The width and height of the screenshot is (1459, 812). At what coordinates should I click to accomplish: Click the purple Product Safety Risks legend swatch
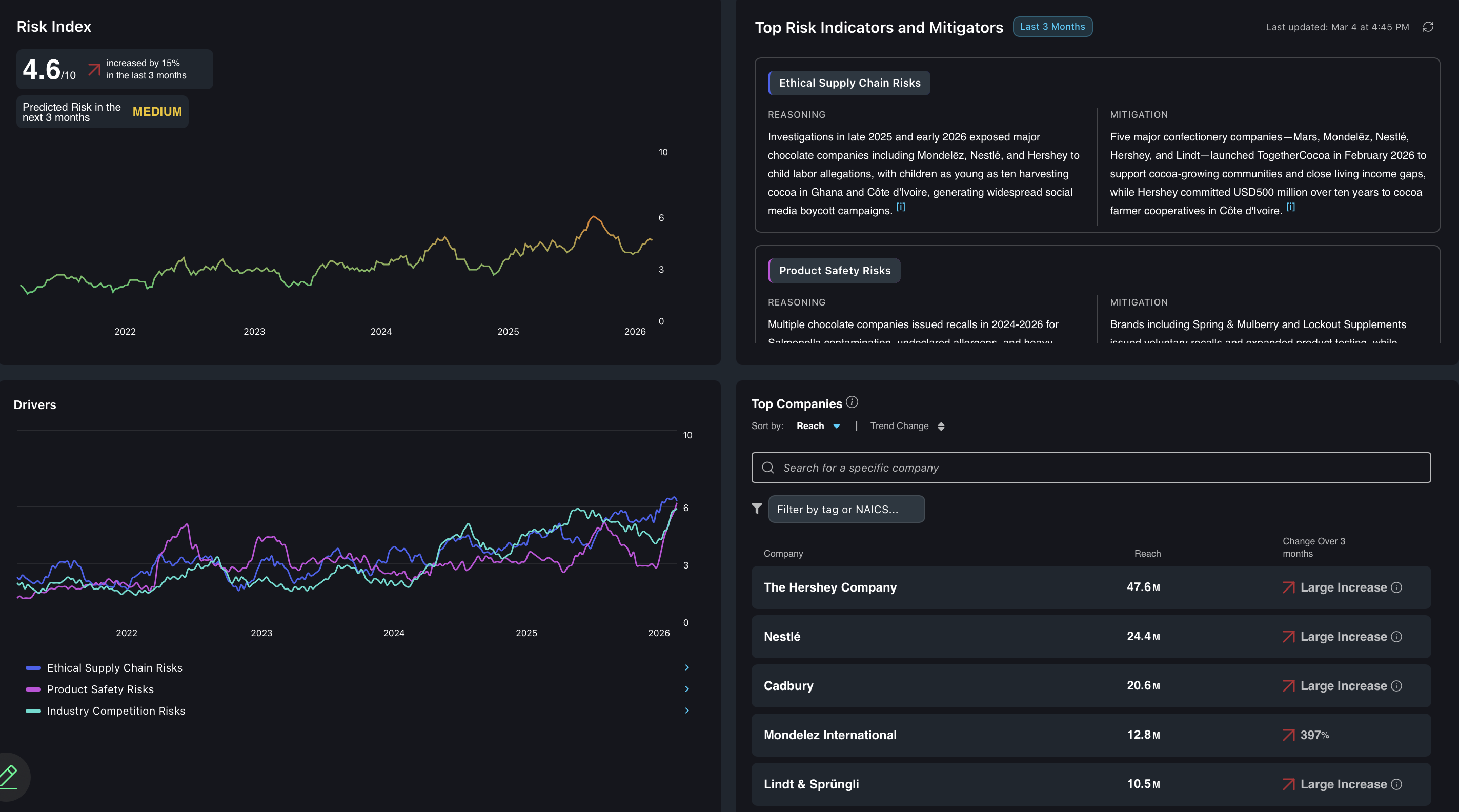click(33, 689)
